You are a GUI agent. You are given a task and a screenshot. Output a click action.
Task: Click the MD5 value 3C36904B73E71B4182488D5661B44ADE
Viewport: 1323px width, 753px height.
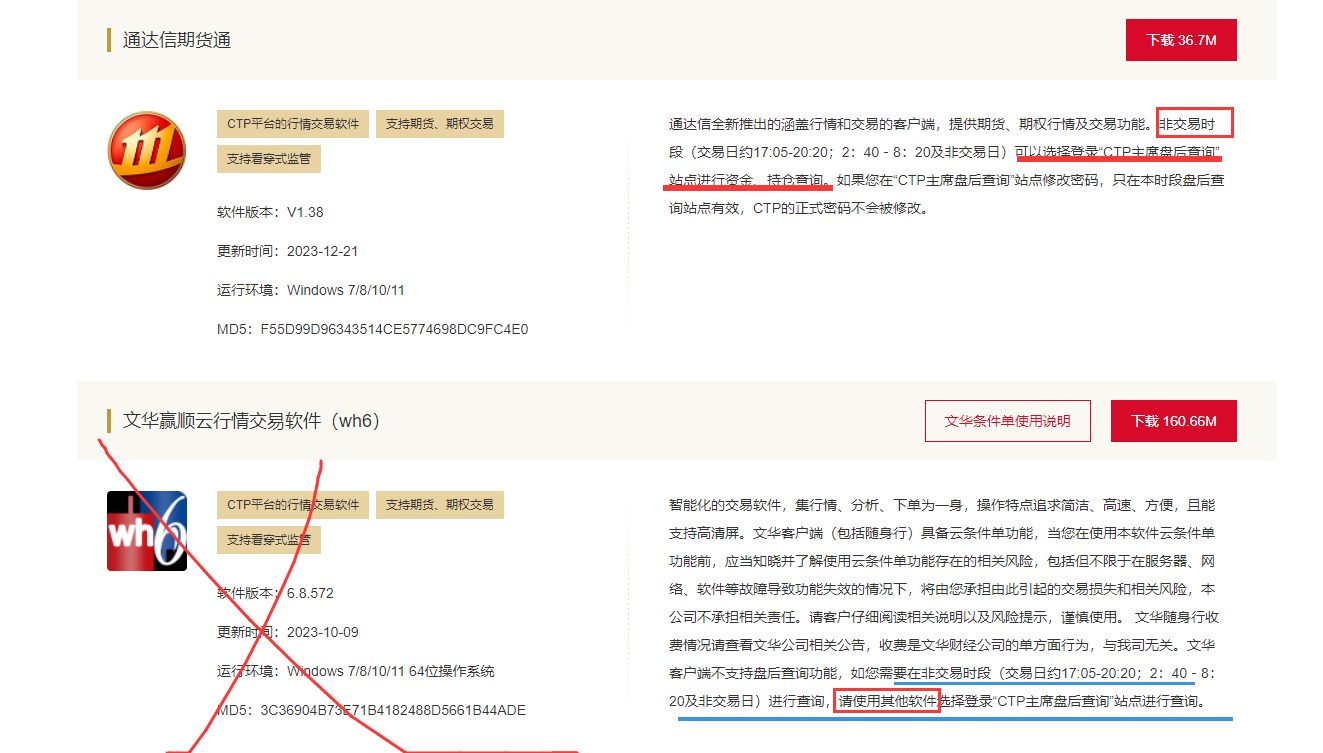(393, 710)
